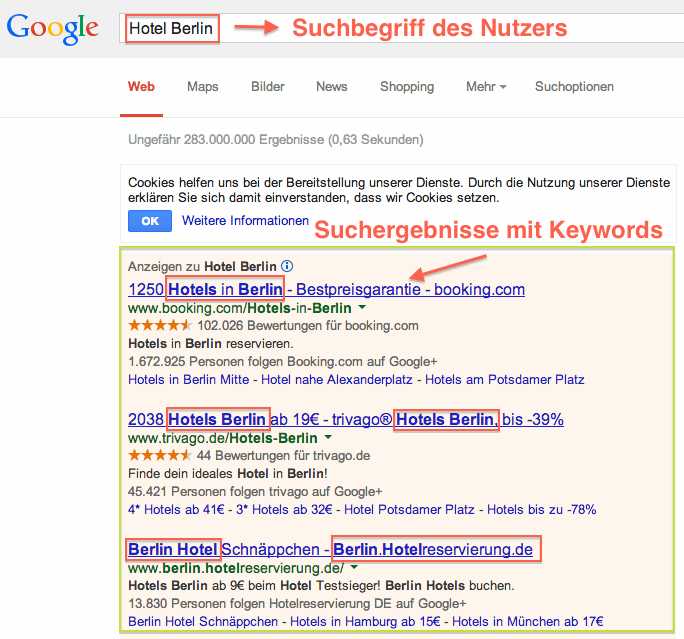Switch to the Maps tab
The image size is (684, 639).
(x=202, y=86)
